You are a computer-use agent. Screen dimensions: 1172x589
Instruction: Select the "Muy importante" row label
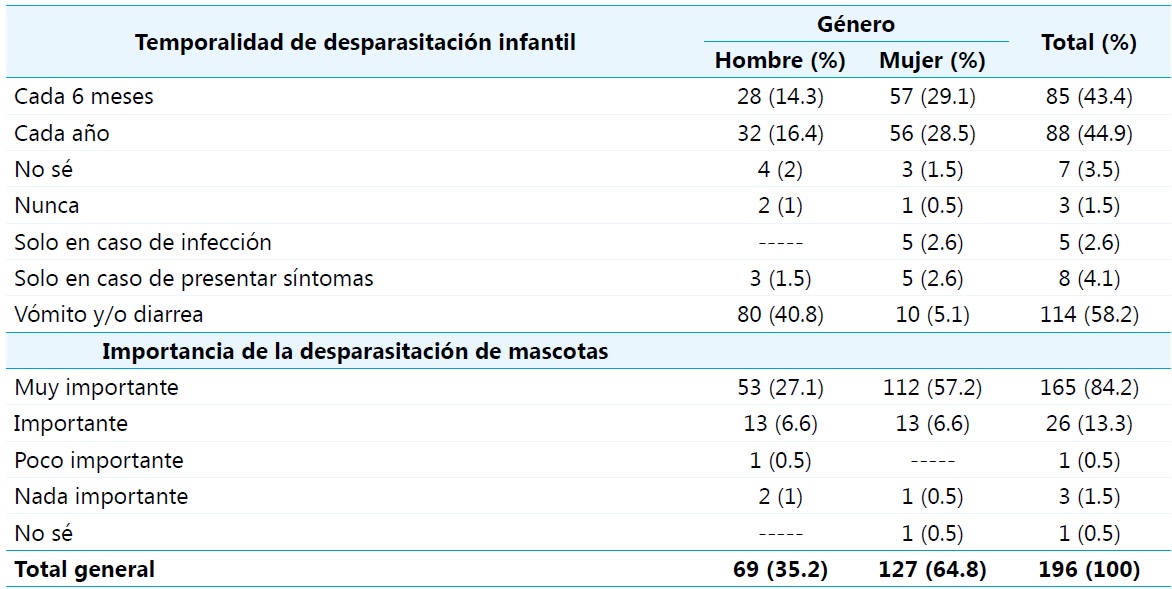point(96,387)
